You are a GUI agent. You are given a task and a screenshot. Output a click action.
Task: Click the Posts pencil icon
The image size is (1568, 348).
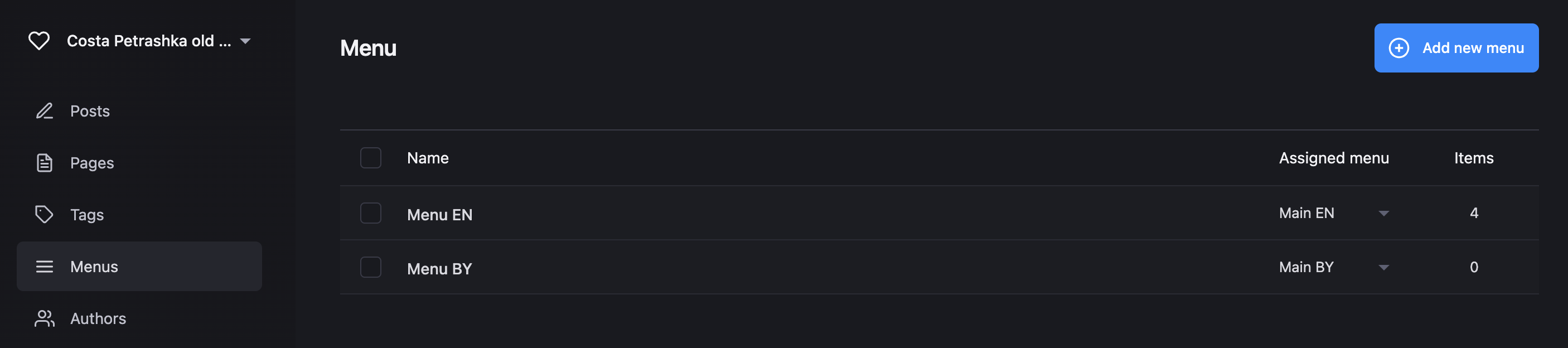[45, 111]
